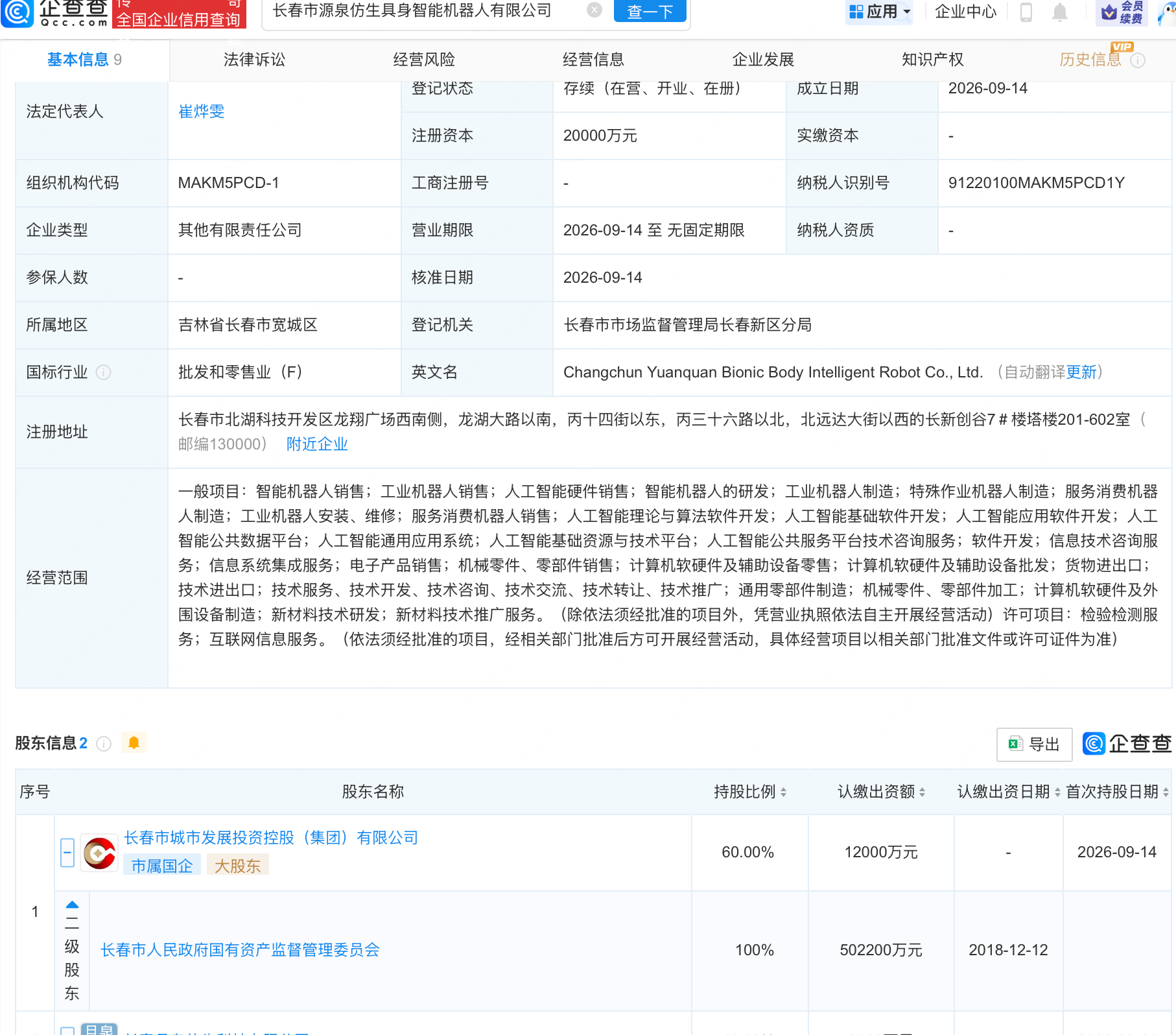Click info icon beside 国标行业
1176x1035 pixels.
pos(103,372)
